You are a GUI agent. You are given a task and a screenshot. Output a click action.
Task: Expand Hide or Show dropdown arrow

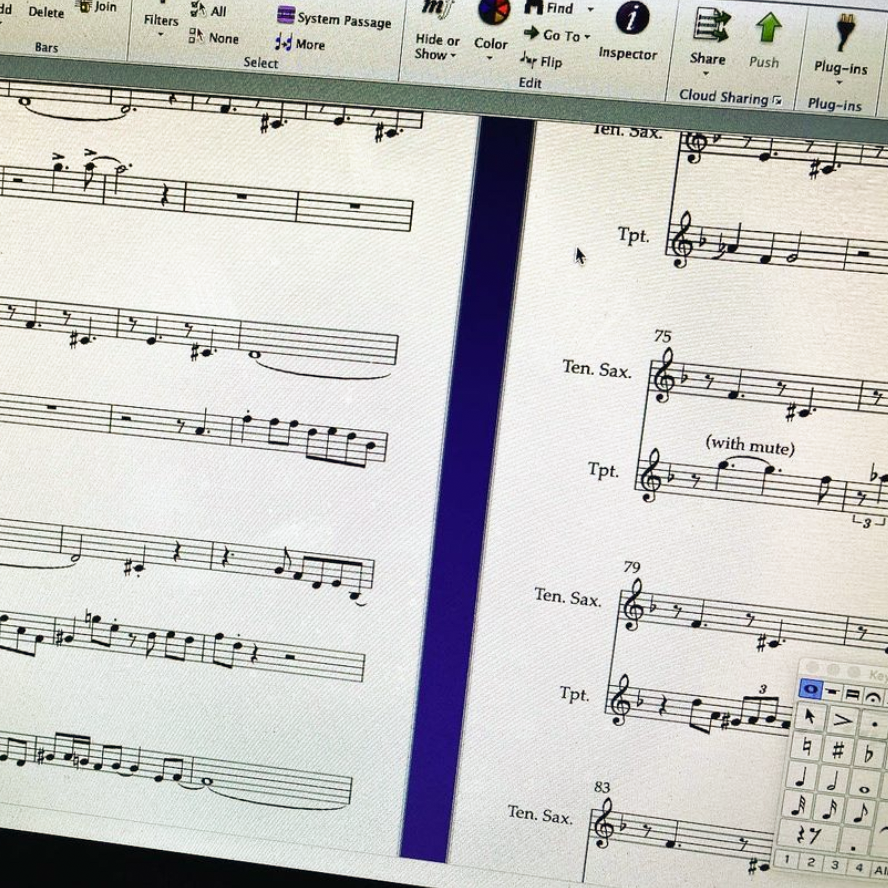[453, 55]
